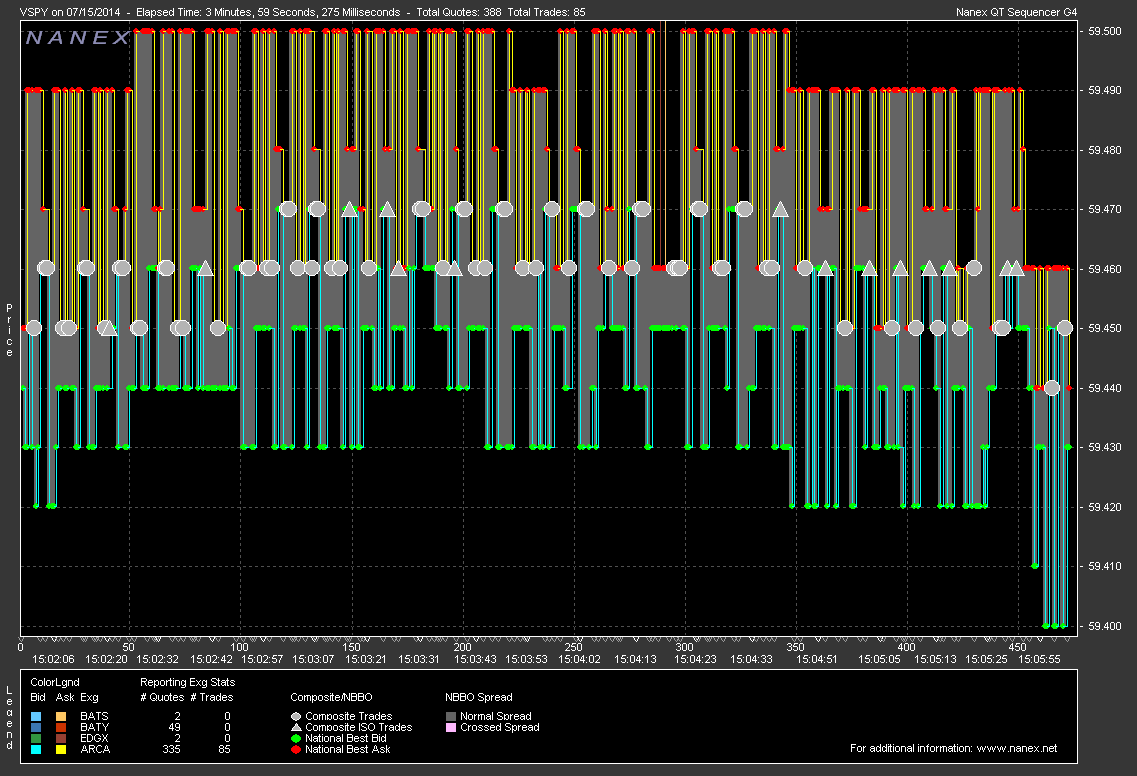The width and height of the screenshot is (1137, 776).
Task: Click the Composite Trades circle legend icon
Action: (296, 717)
